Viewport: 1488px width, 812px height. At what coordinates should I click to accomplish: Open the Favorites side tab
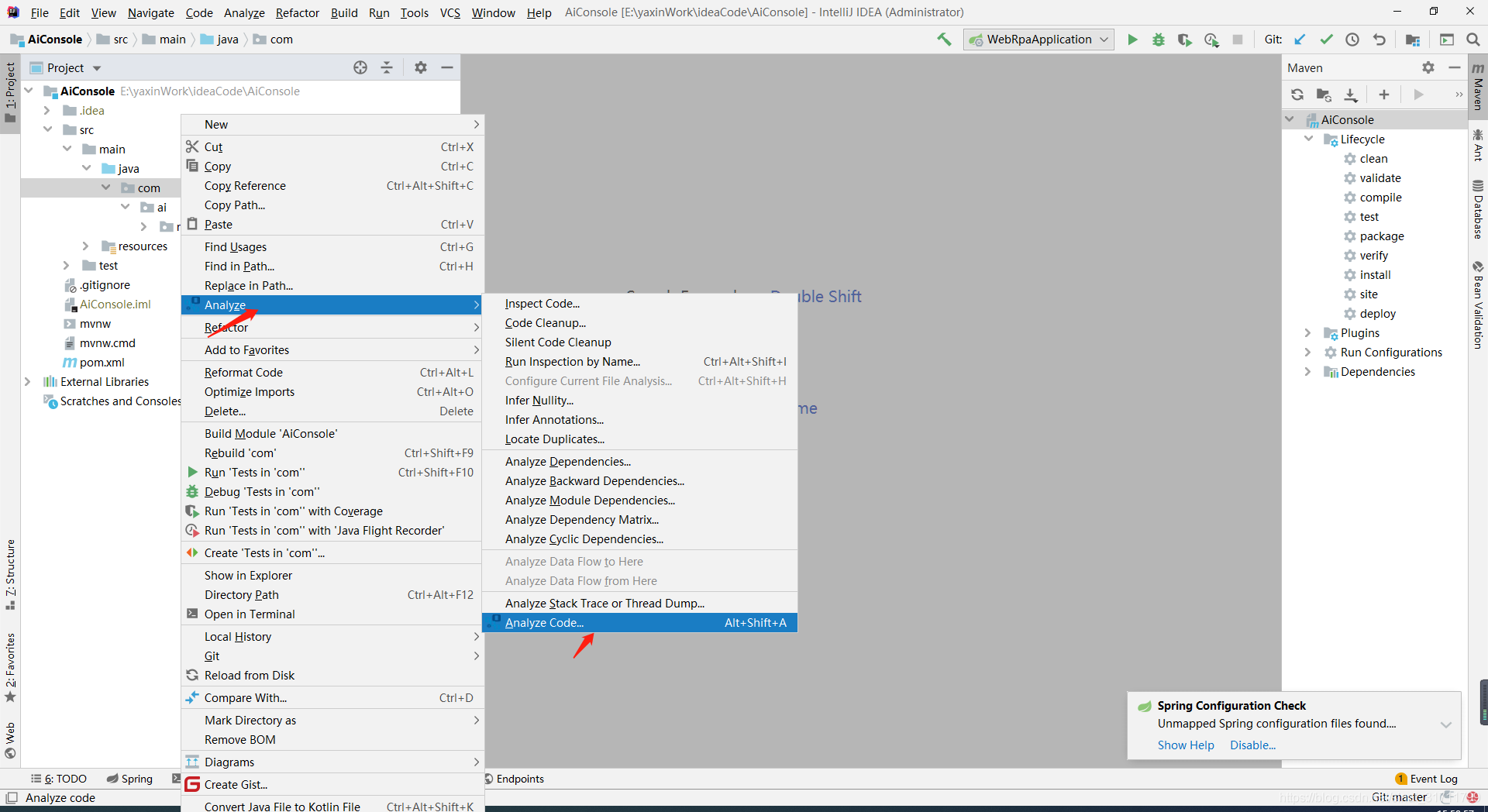tap(10, 668)
